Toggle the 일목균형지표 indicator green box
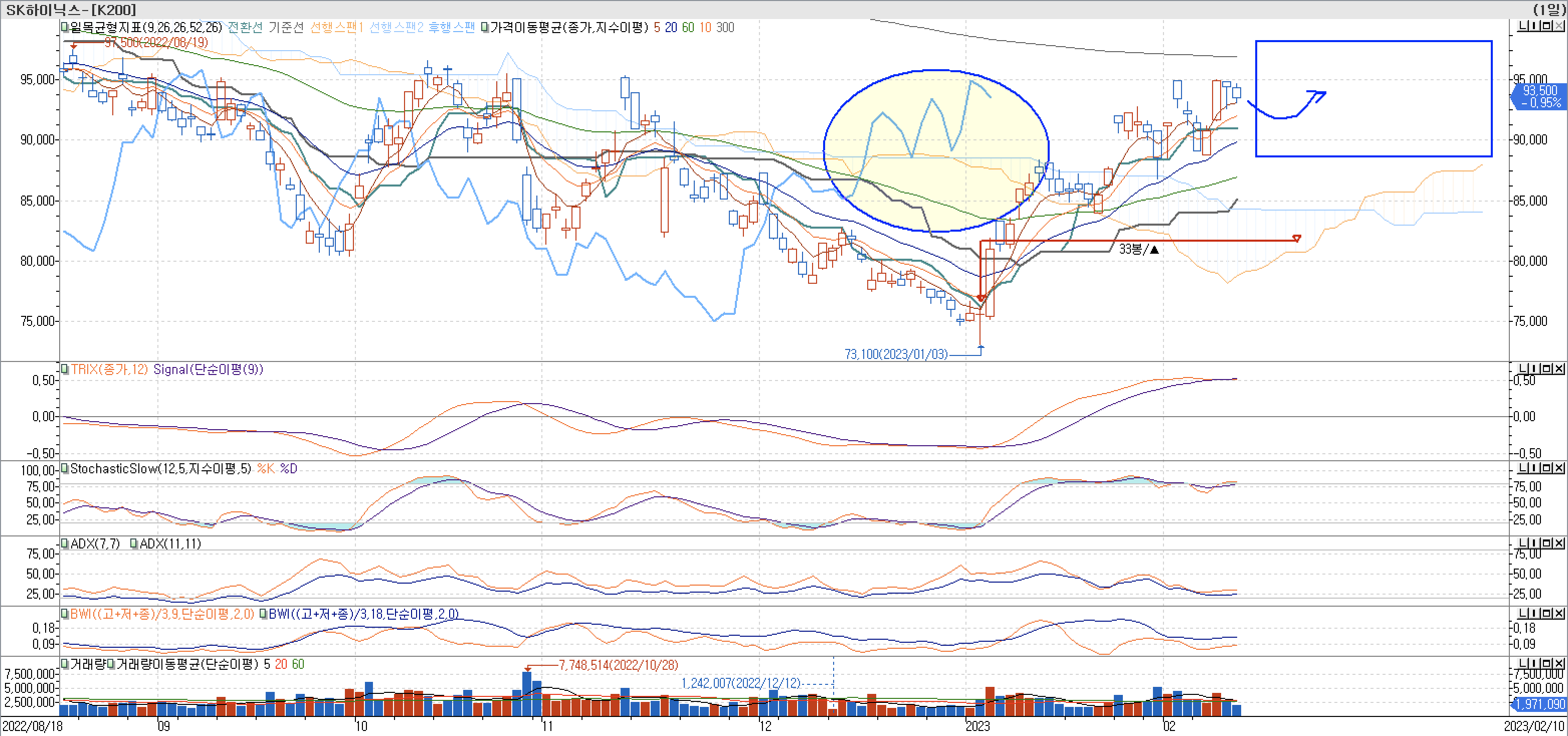Screen dimensions: 1568x736 (x=65, y=28)
